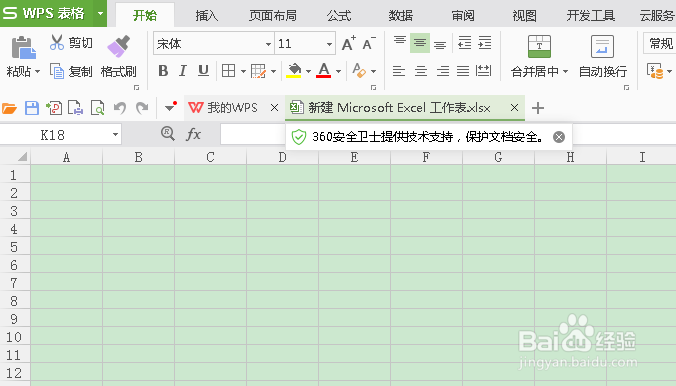The height and width of the screenshot is (386, 676).
Task: Decrease indent icon
Action: pyautogui.click(x=464, y=43)
